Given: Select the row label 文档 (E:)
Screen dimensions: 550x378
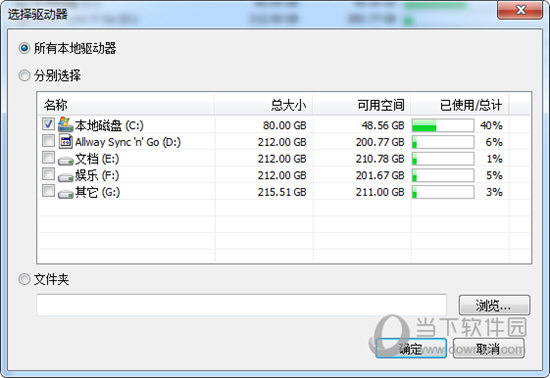Looking at the screenshot, I should 97,159.
